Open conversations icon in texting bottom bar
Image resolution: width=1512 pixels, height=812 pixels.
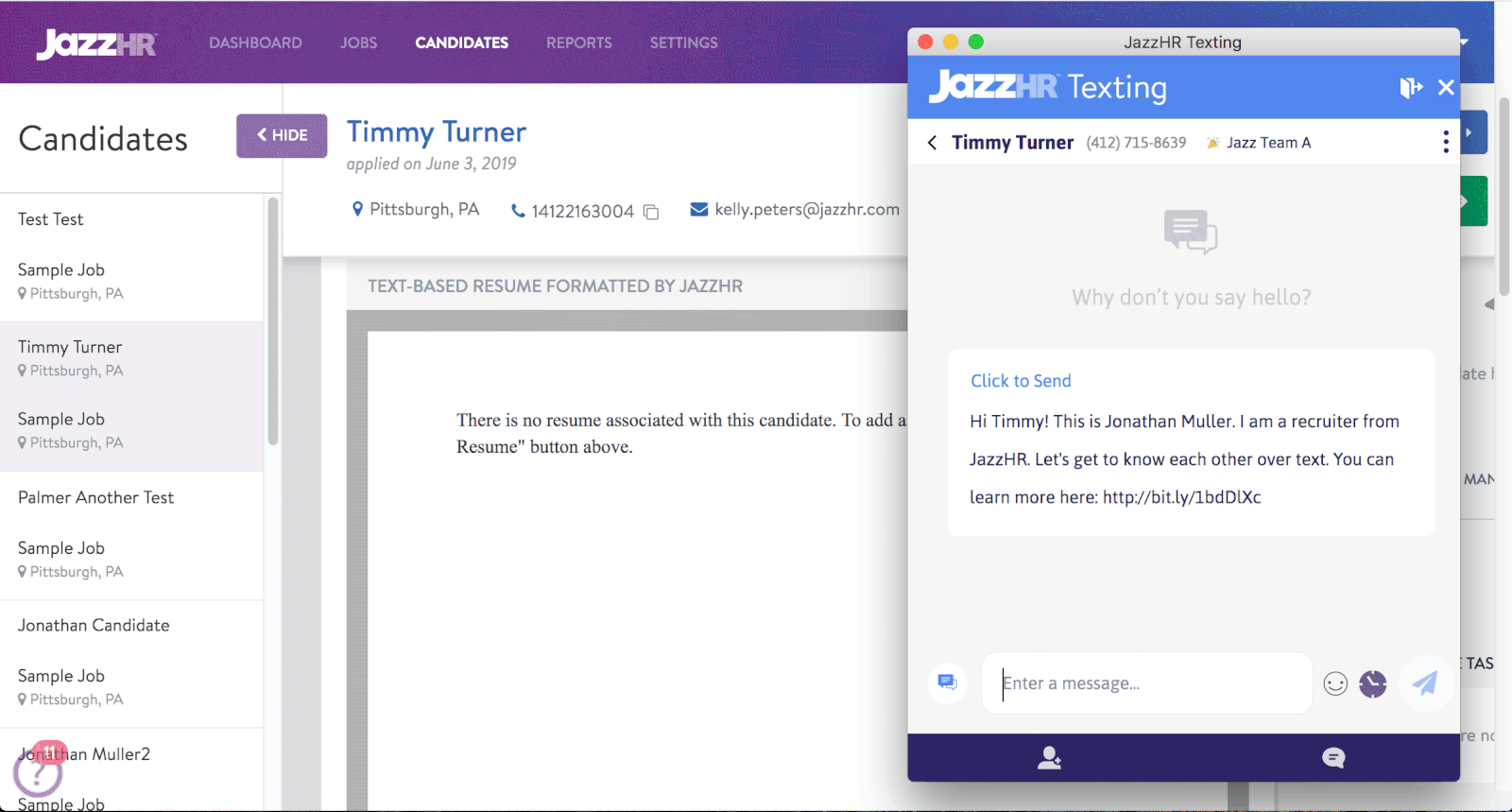1333,757
